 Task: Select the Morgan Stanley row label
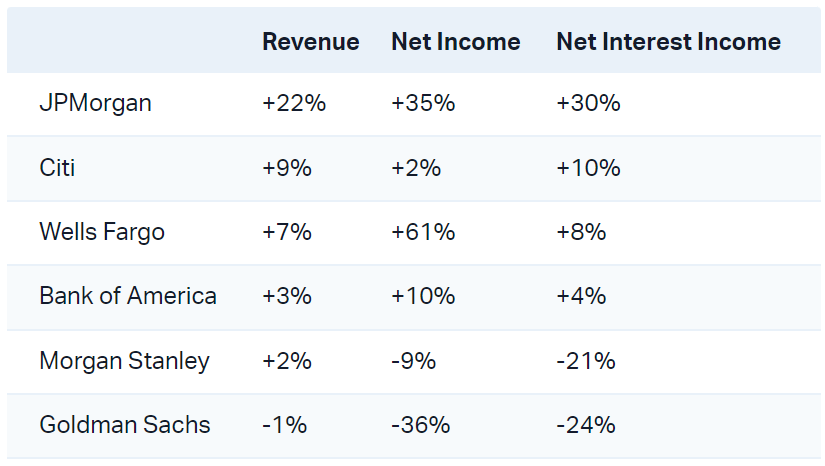coord(124,361)
